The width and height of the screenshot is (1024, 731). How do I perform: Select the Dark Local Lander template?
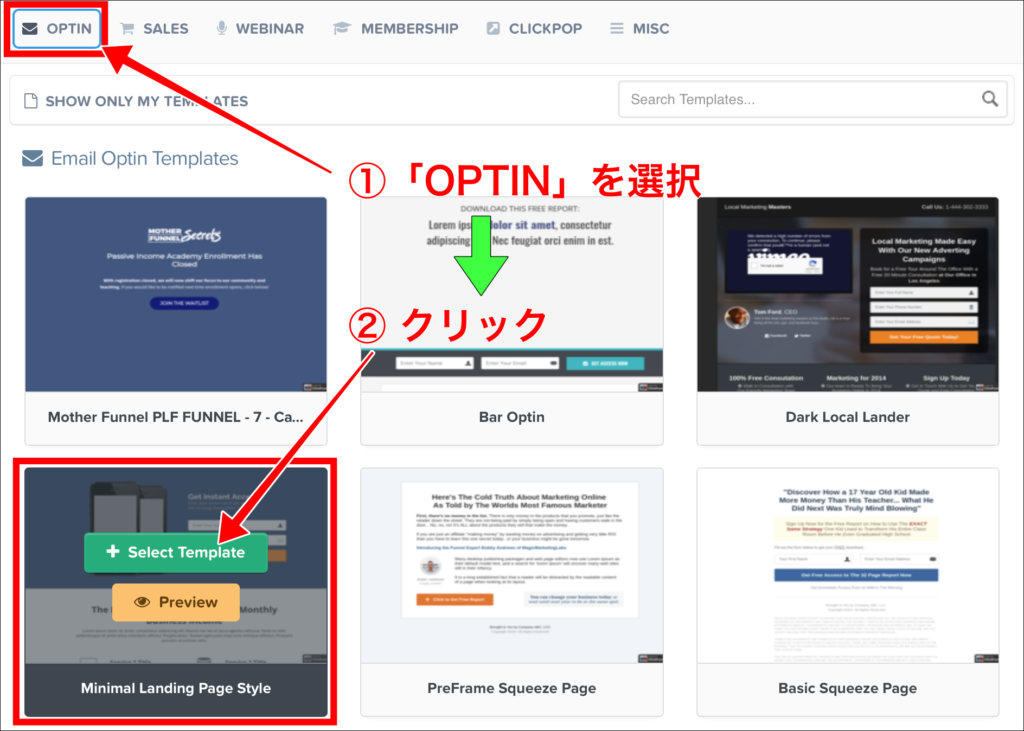click(847, 294)
